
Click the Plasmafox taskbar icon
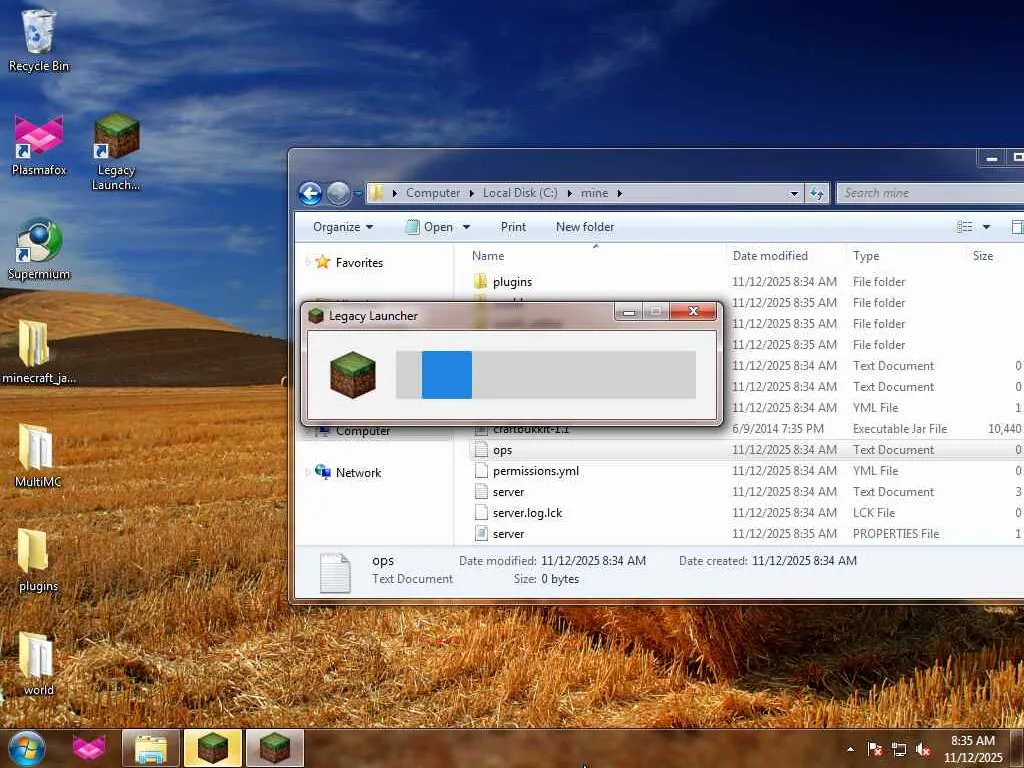[x=89, y=748]
